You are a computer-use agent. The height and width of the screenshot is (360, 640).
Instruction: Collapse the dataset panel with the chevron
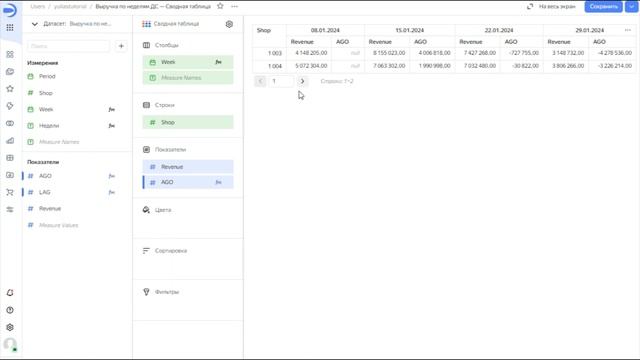[x=35, y=24]
